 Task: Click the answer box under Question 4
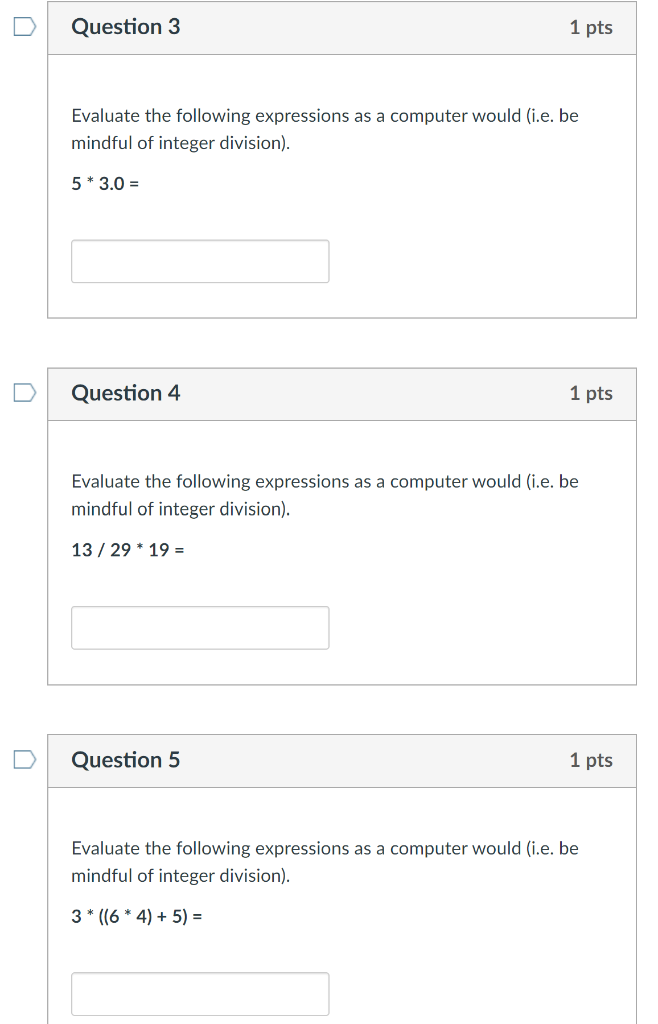[200, 627]
